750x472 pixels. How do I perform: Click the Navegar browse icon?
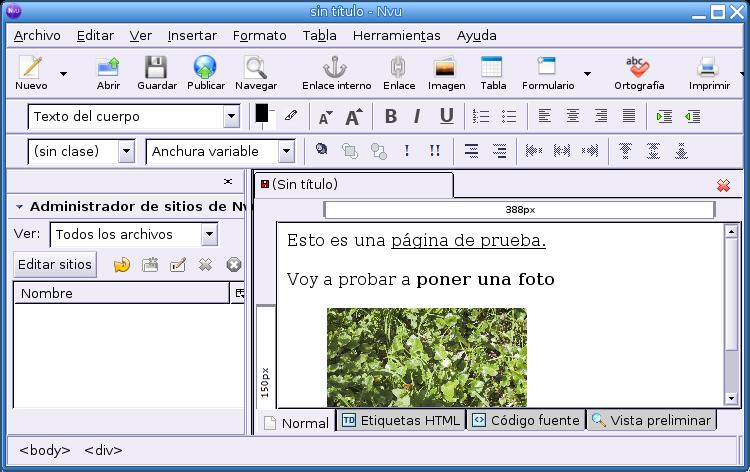pos(255,67)
